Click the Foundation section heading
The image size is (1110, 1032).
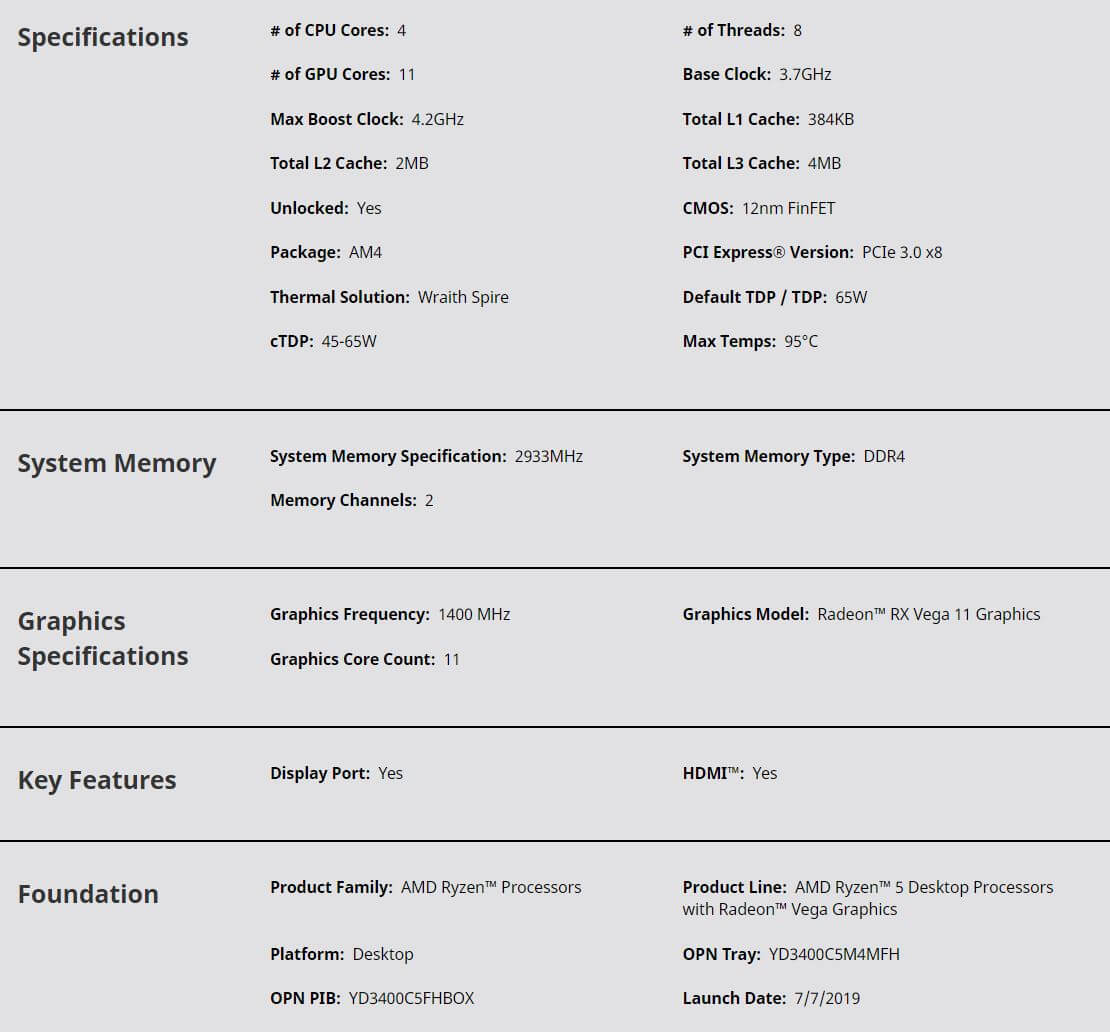pyautogui.click(x=88, y=894)
